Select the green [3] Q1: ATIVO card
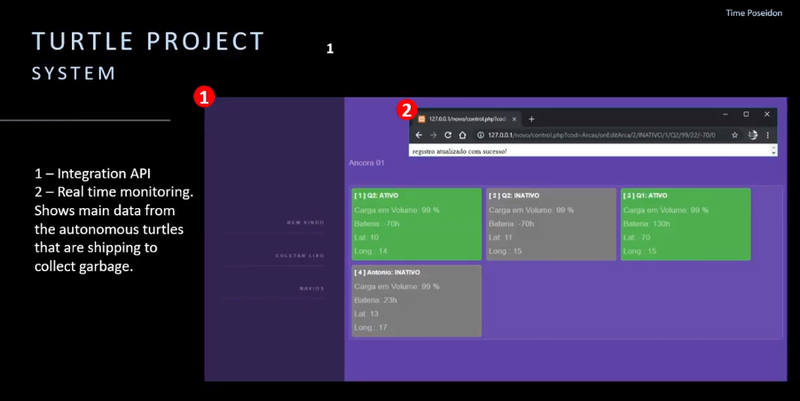 point(685,223)
